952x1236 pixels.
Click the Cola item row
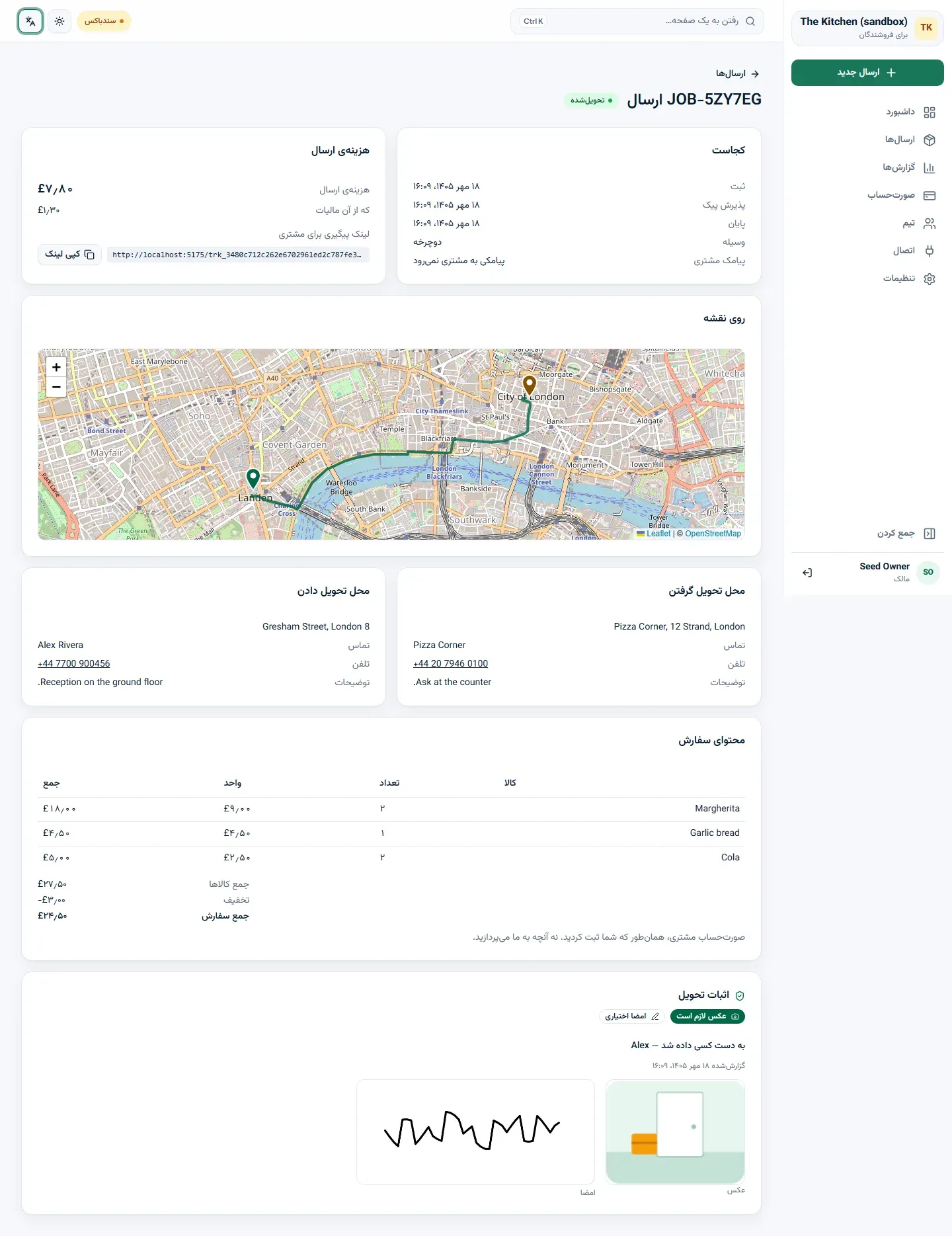click(391, 858)
